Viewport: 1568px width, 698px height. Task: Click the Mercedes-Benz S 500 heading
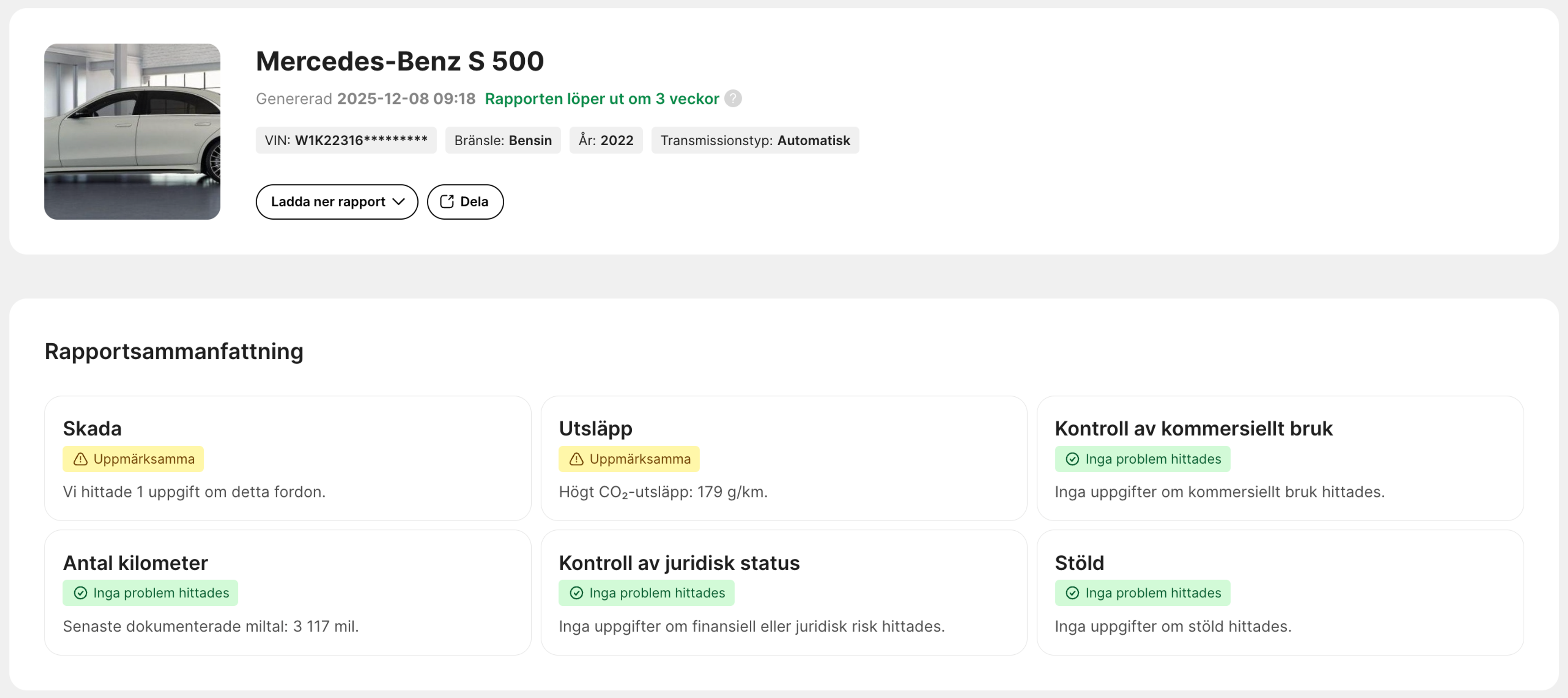click(399, 61)
